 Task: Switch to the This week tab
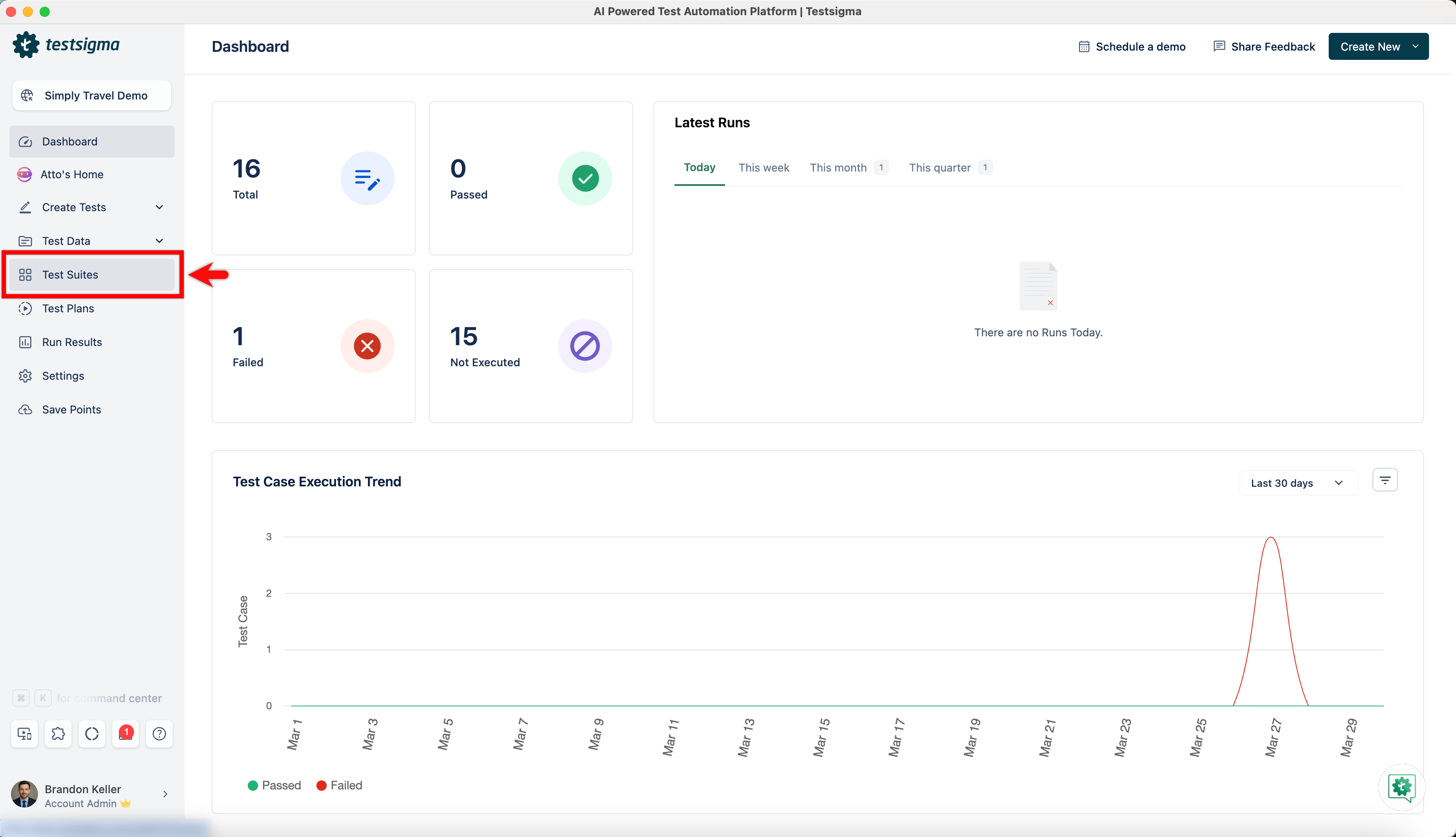pyautogui.click(x=764, y=167)
